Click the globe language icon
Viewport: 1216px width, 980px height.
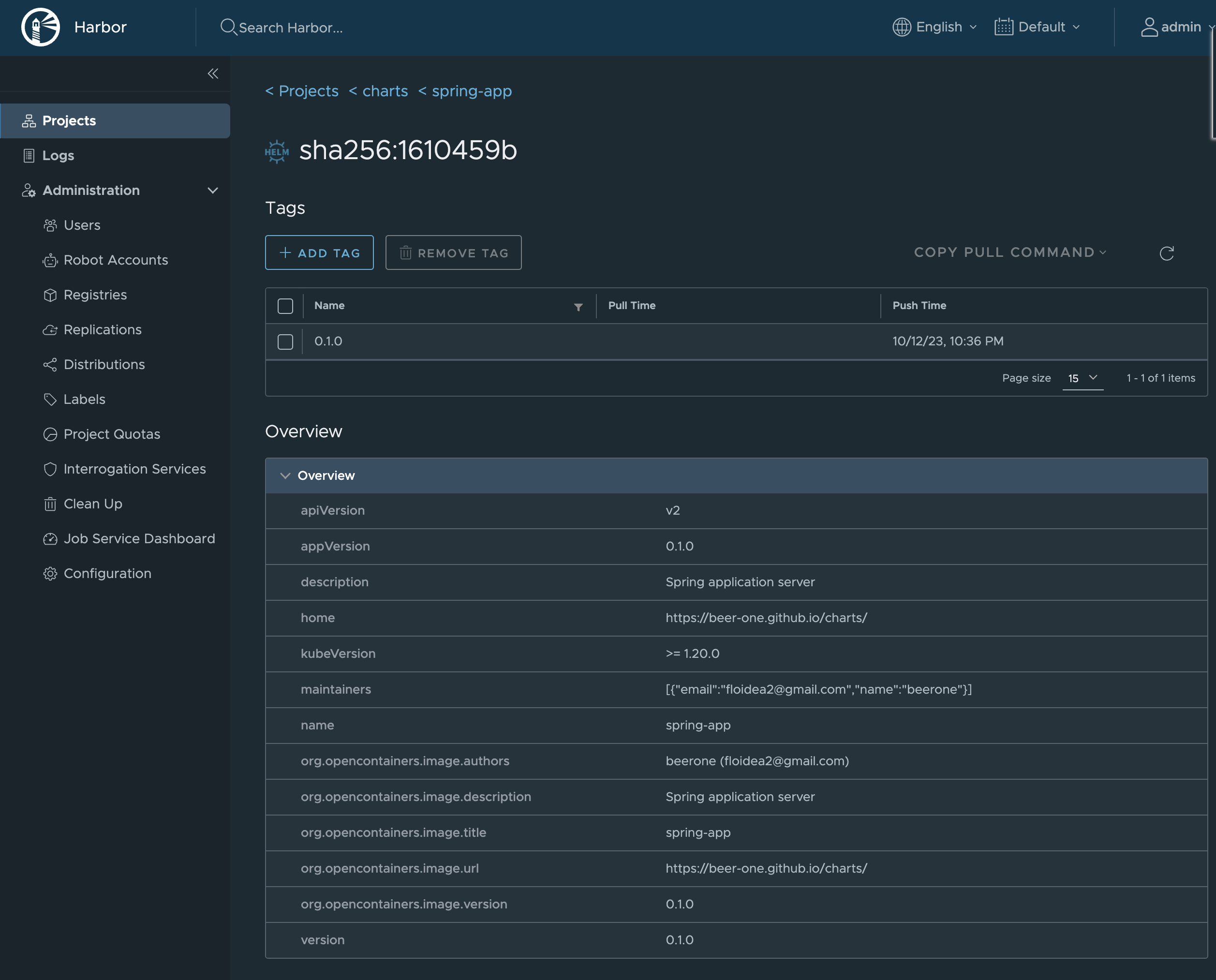tap(902, 27)
